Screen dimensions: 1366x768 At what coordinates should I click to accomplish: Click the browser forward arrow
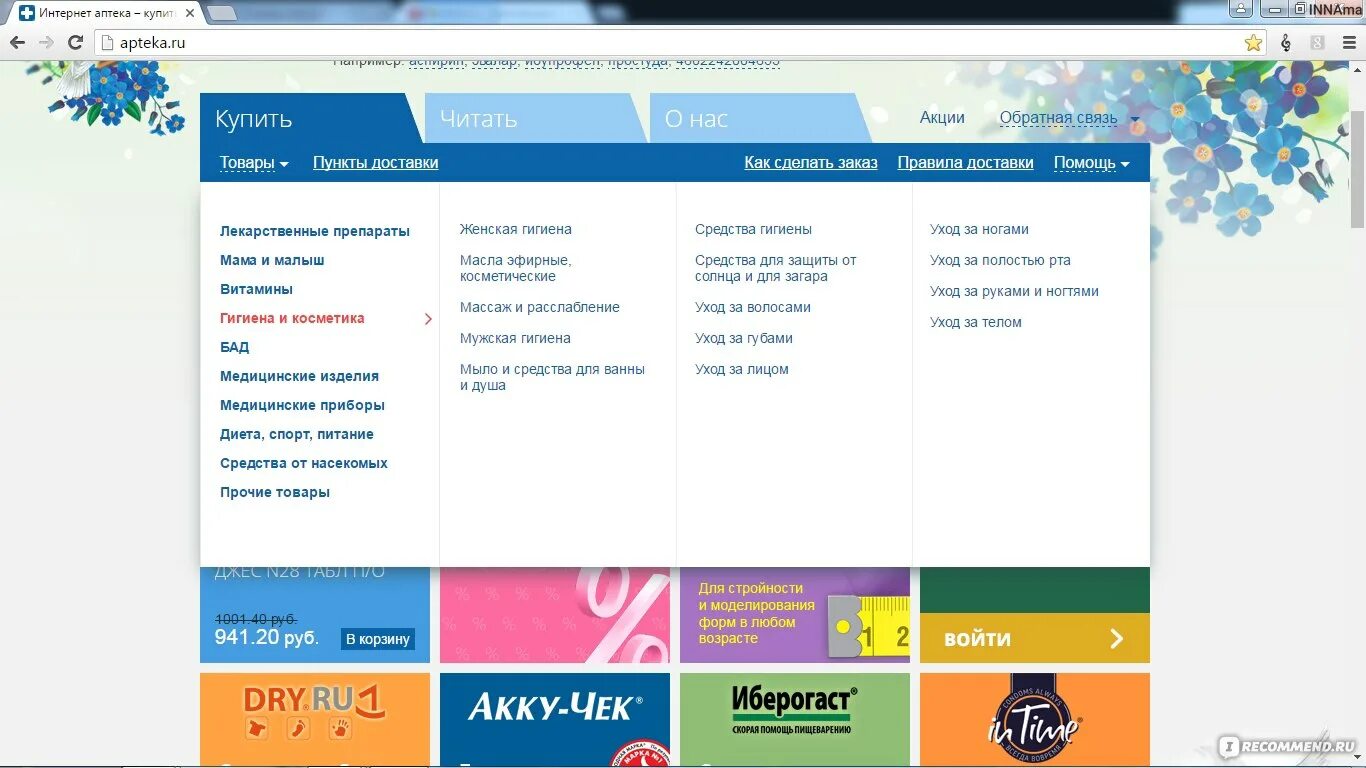pos(46,43)
